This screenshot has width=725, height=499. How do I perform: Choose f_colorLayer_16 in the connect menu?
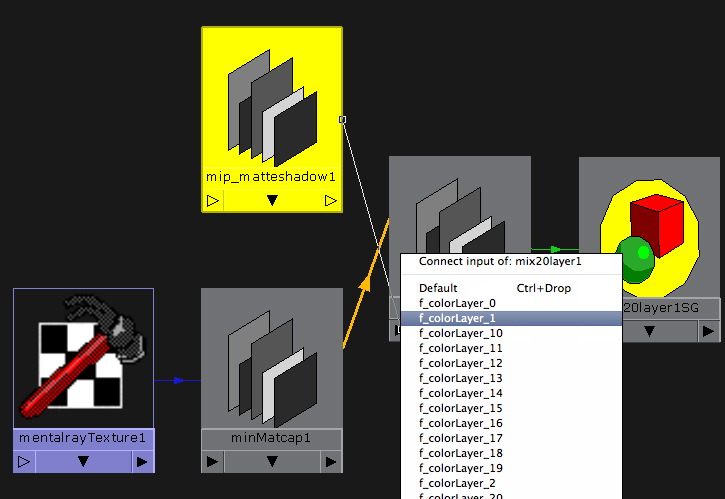(511, 423)
